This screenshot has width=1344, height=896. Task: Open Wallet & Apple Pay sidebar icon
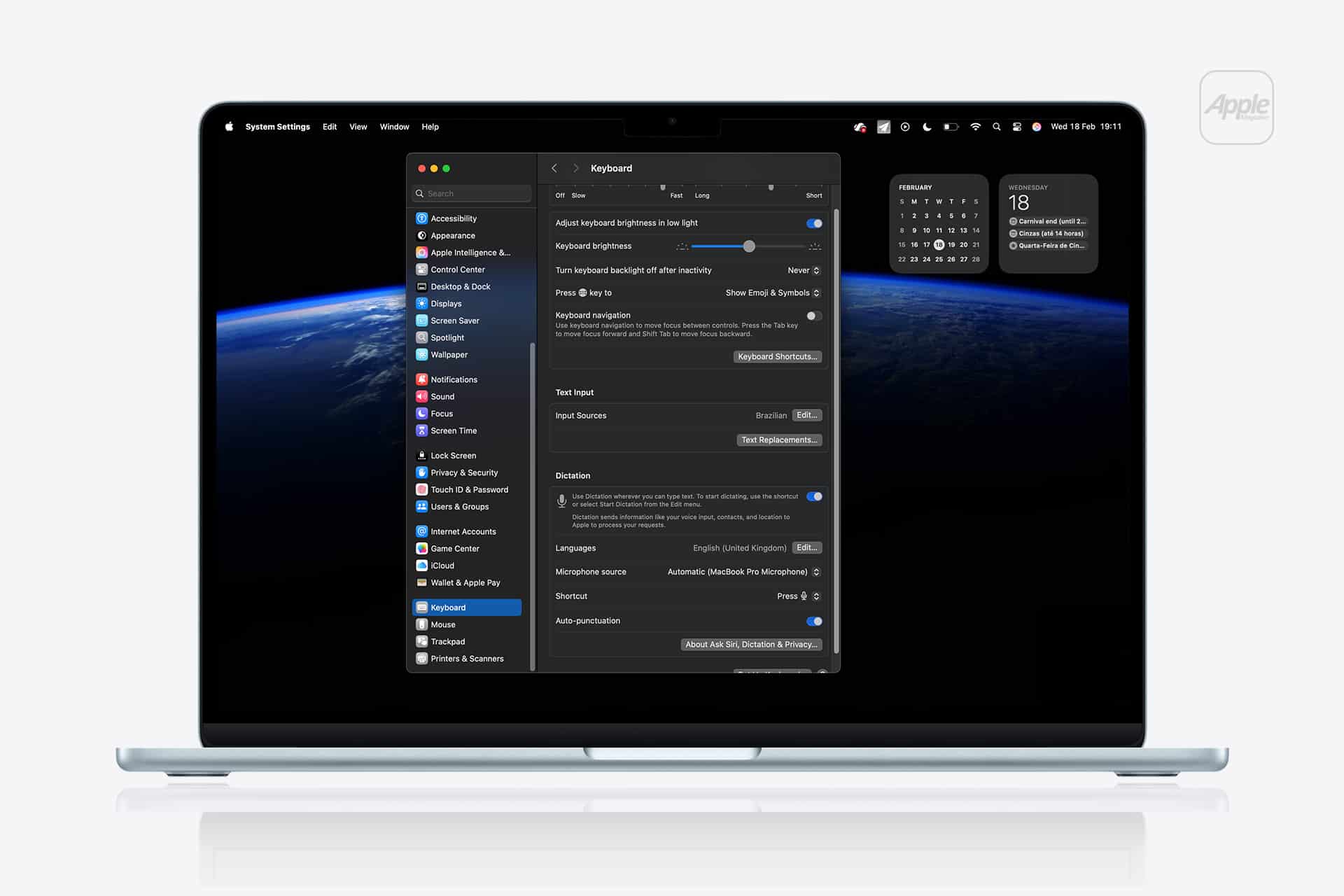421,582
